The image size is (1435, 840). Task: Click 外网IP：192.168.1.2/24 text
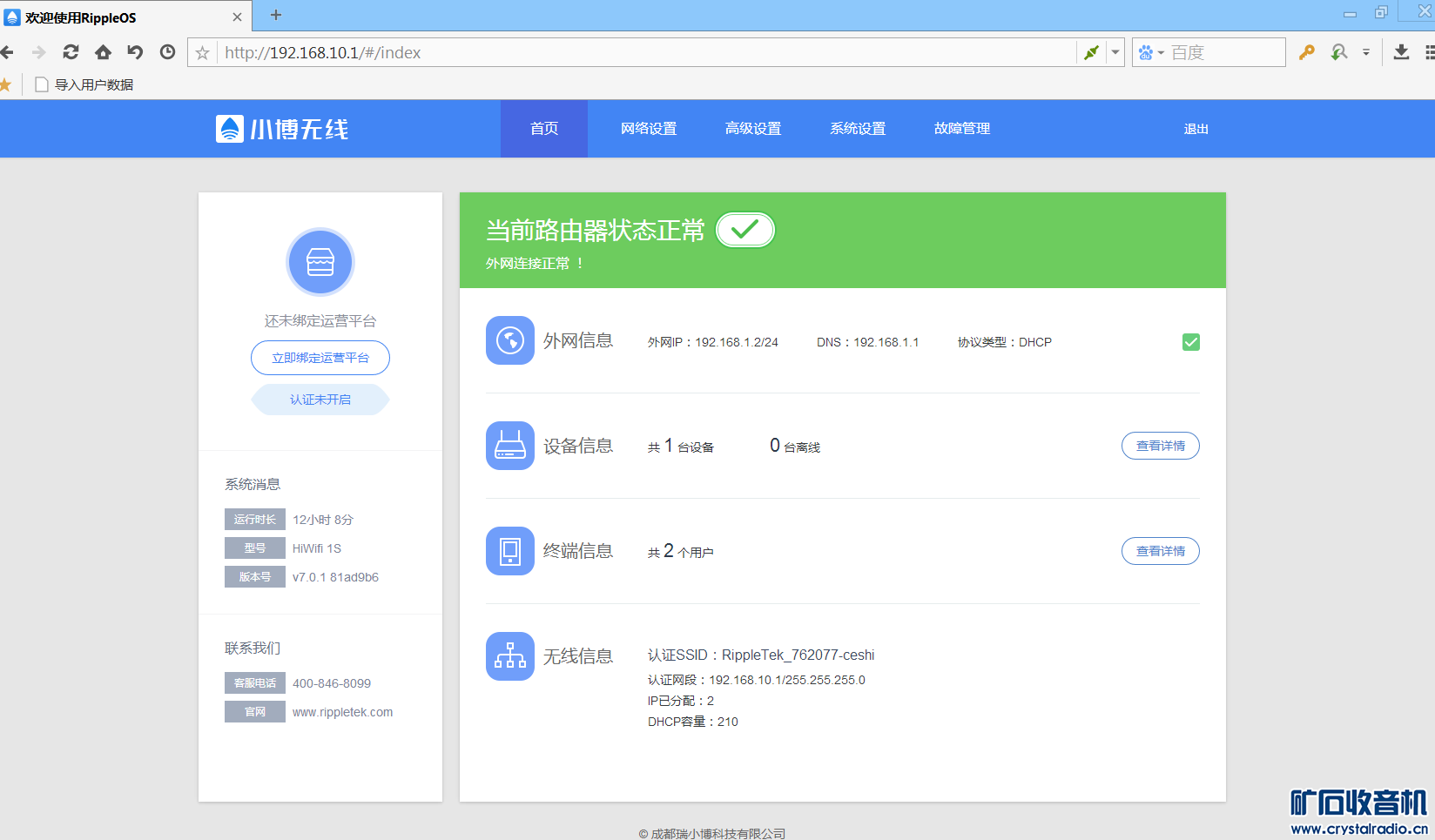pos(713,342)
